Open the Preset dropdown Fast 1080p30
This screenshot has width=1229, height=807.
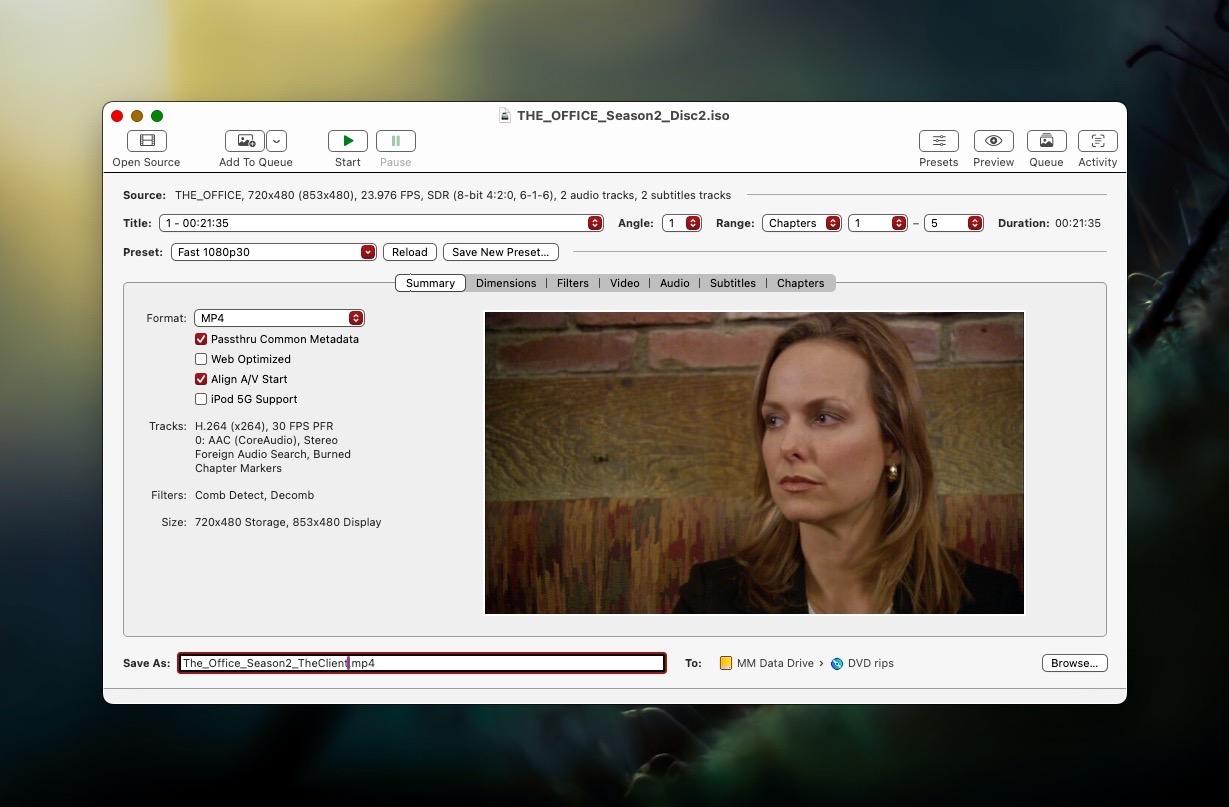tap(273, 252)
